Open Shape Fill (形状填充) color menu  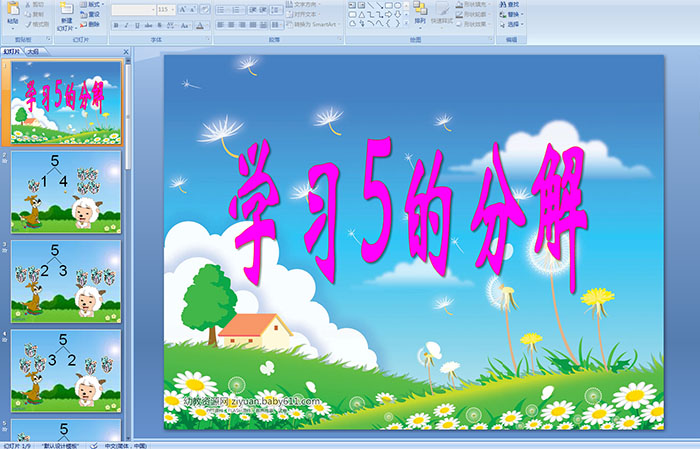click(x=474, y=4)
